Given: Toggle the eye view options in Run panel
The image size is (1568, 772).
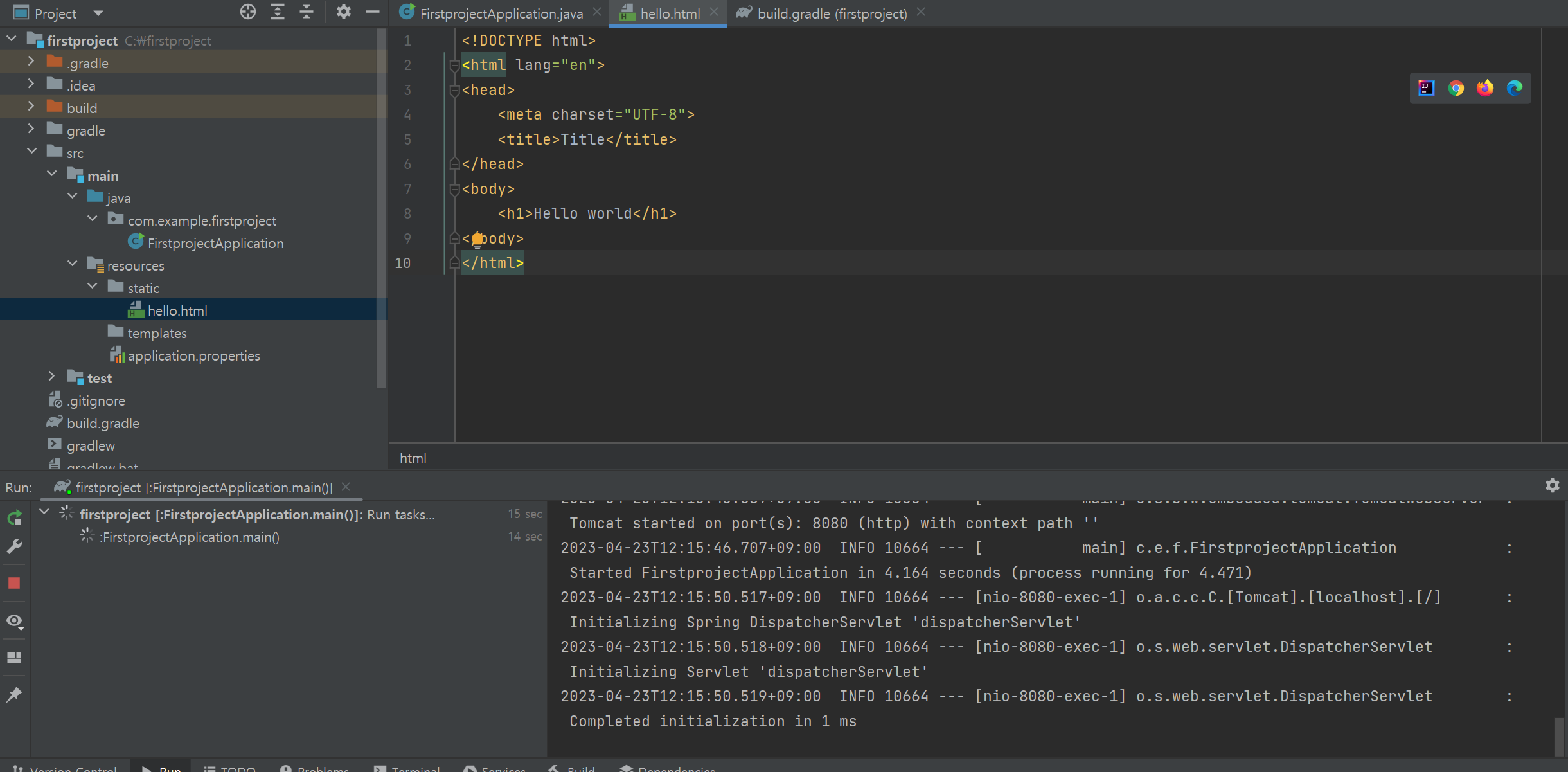Looking at the screenshot, I should pos(14,621).
